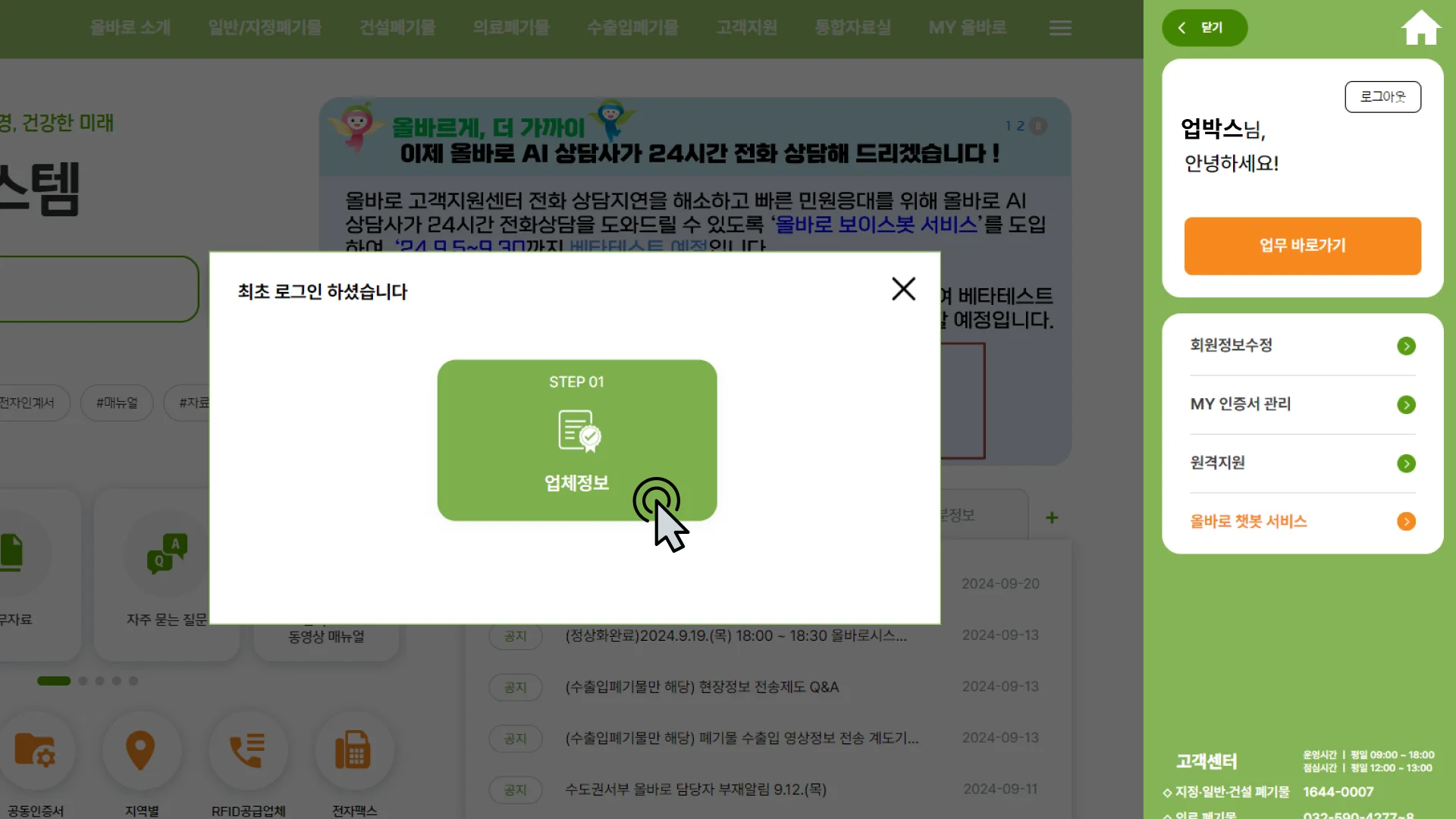Click the 공동인증서 folder icon
This screenshot has height=819, width=1456.
(x=37, y=751)
